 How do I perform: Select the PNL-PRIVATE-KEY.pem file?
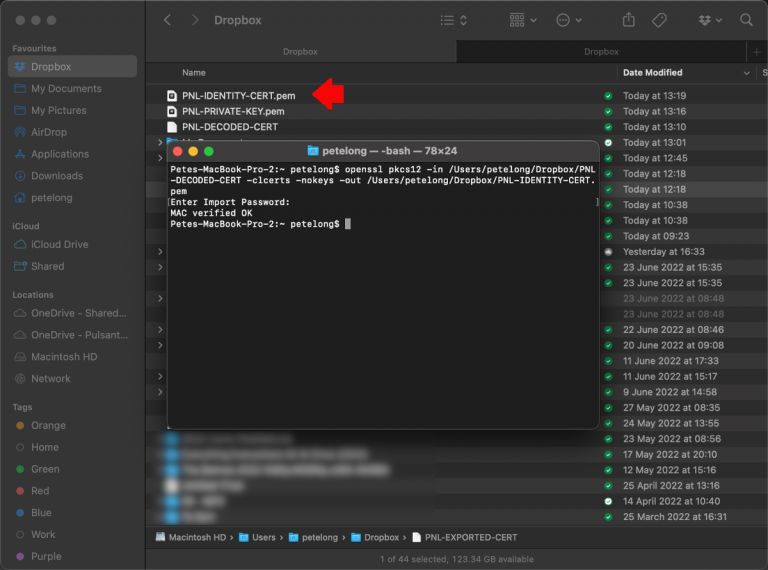click(233, 111)
